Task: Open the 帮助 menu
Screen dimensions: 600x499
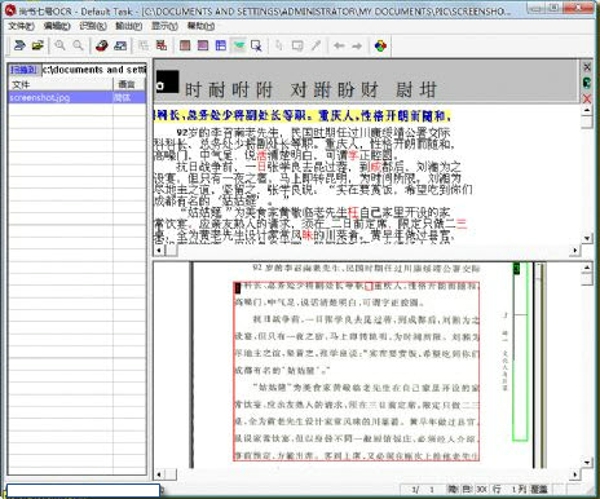Action: pyautogui.click(x=200, y=26)
